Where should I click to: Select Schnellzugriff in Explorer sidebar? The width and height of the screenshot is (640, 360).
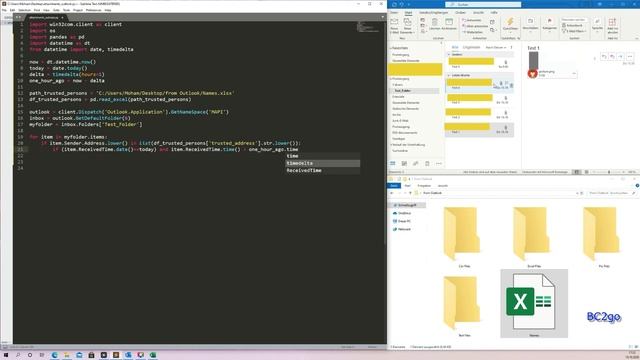pyautogui.click(x=407, y=205)
